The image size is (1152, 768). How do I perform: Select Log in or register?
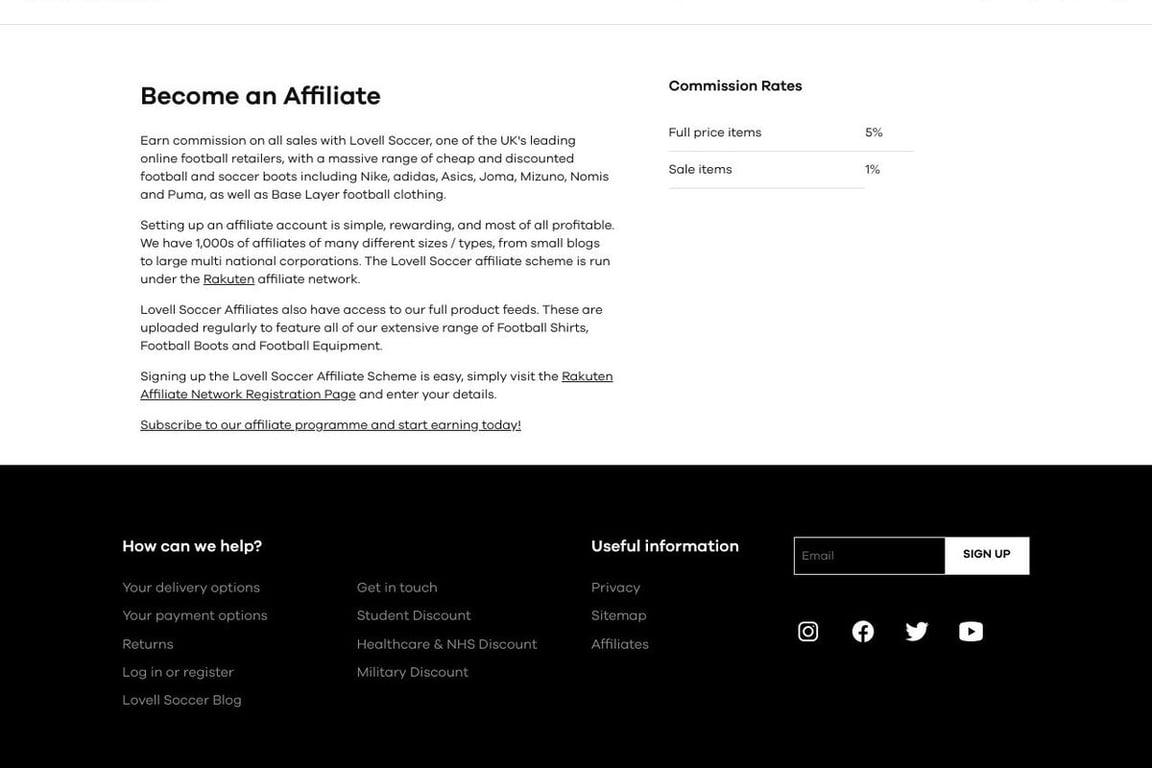[x=178, y=673]
